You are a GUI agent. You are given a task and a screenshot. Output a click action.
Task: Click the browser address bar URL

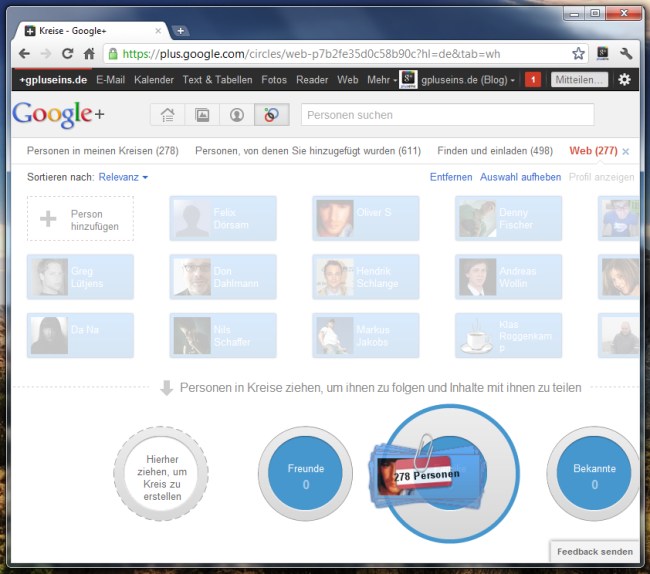[311, 54]
